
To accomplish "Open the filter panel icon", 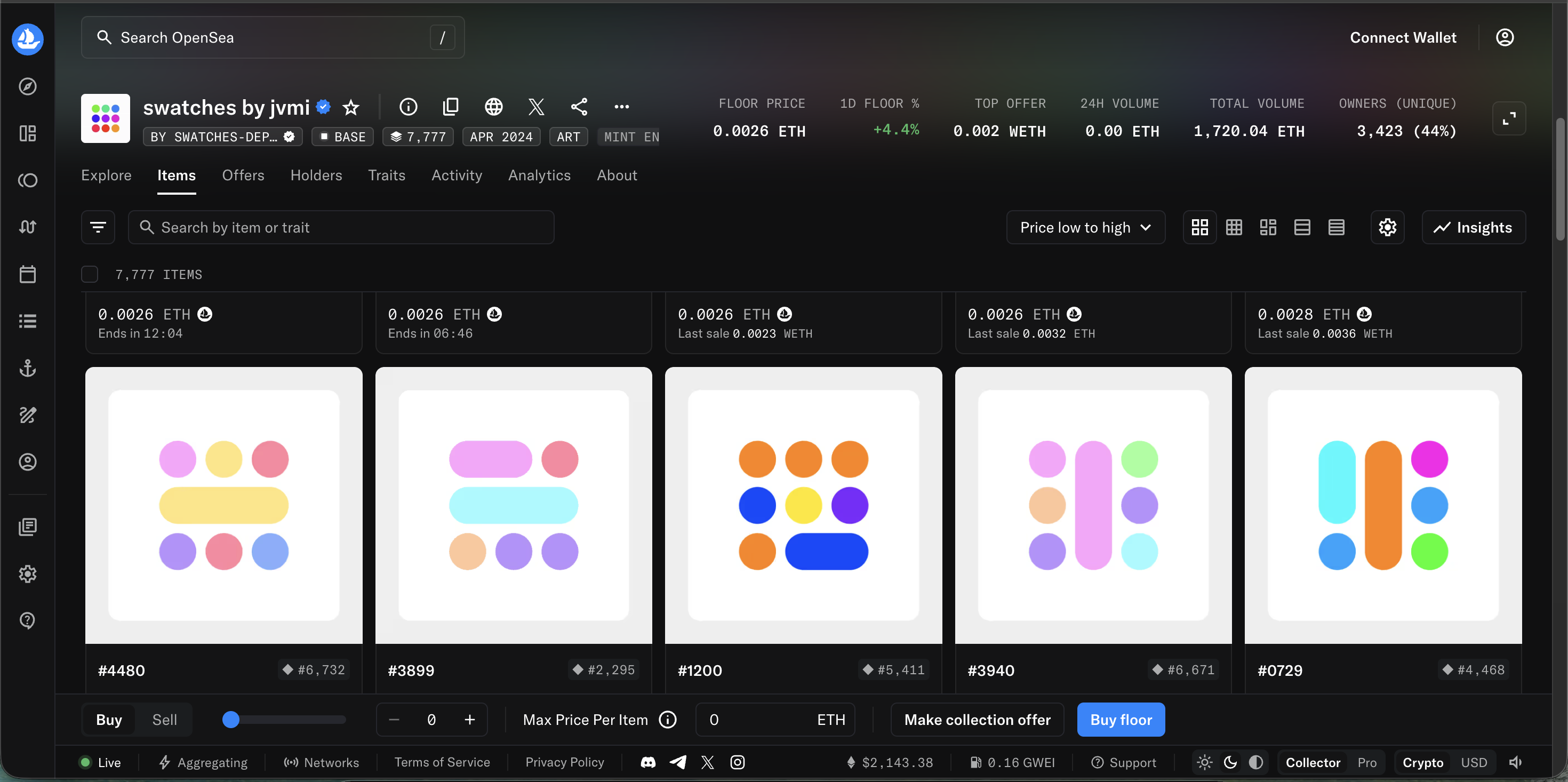I will coord(98,227).
